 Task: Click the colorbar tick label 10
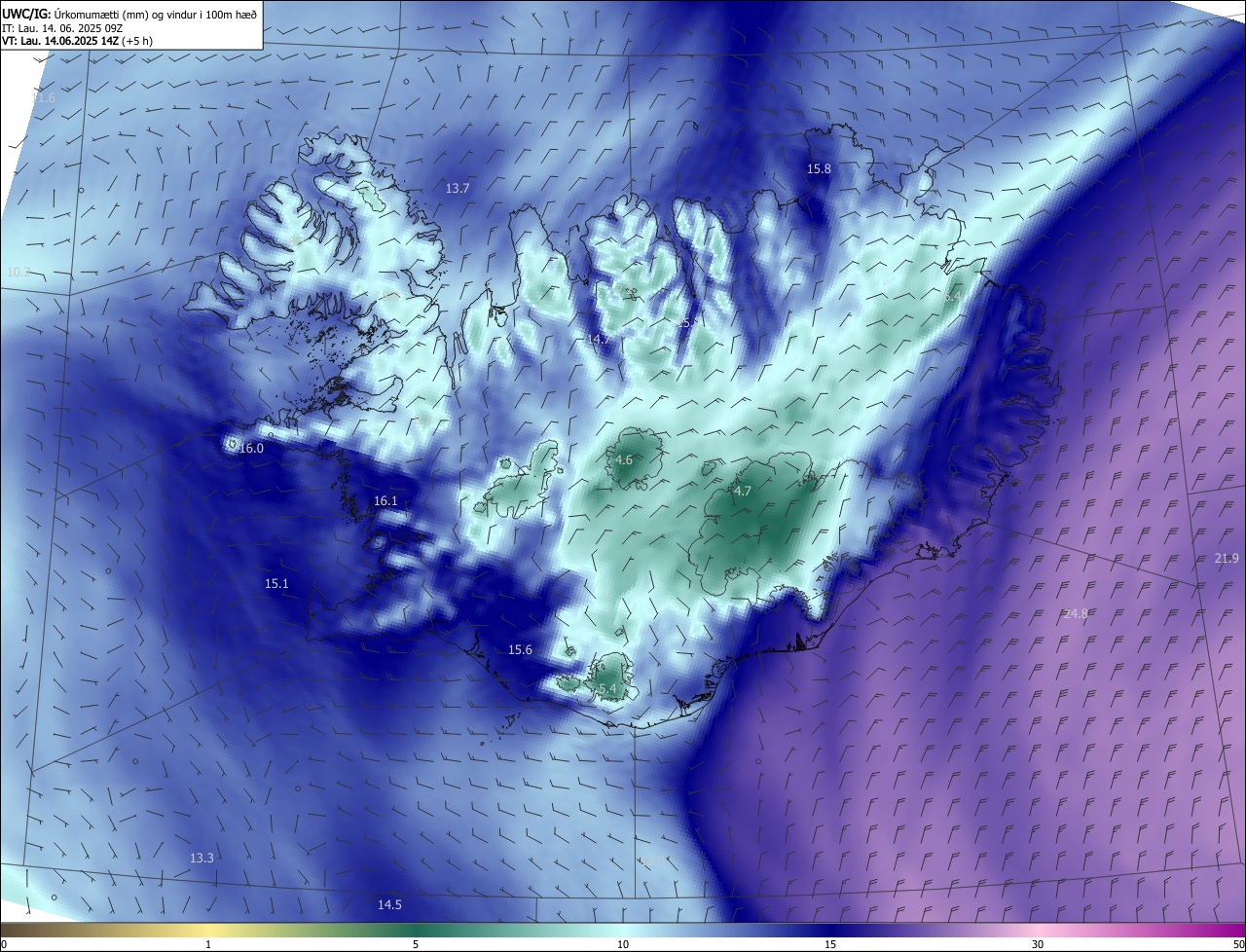(623, 945)
